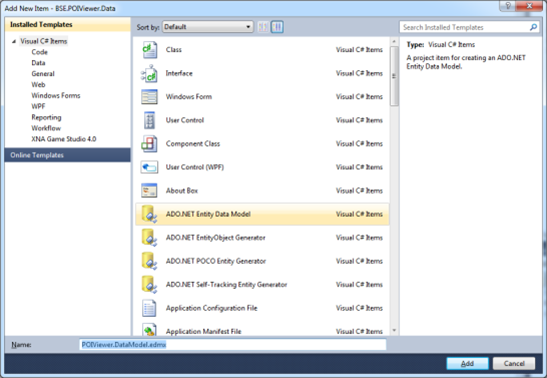Pick the User Control template icon
Image resolution: width=547 pixels, height=378 pixels.
149,120
